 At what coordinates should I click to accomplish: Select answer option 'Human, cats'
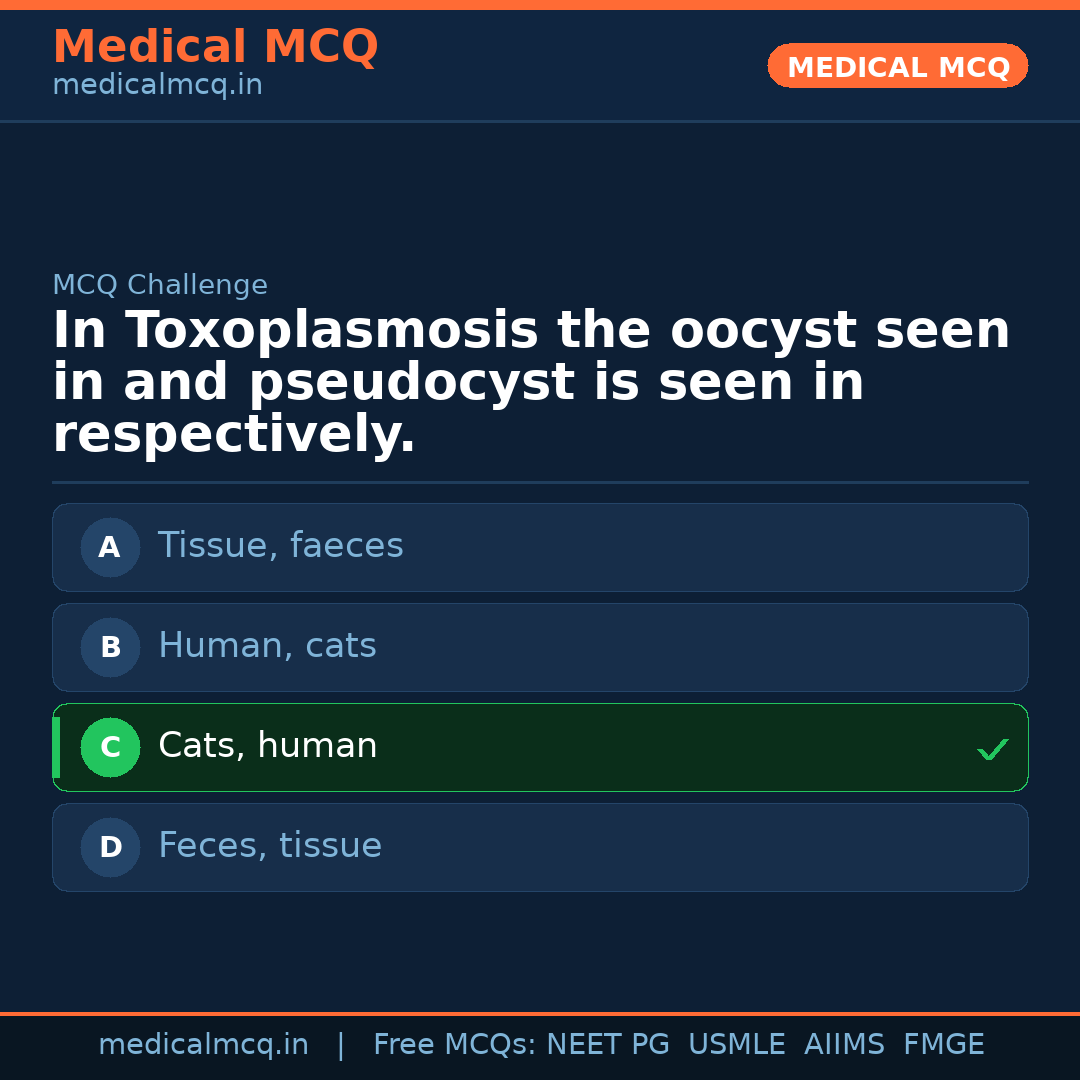click(540, 647)
